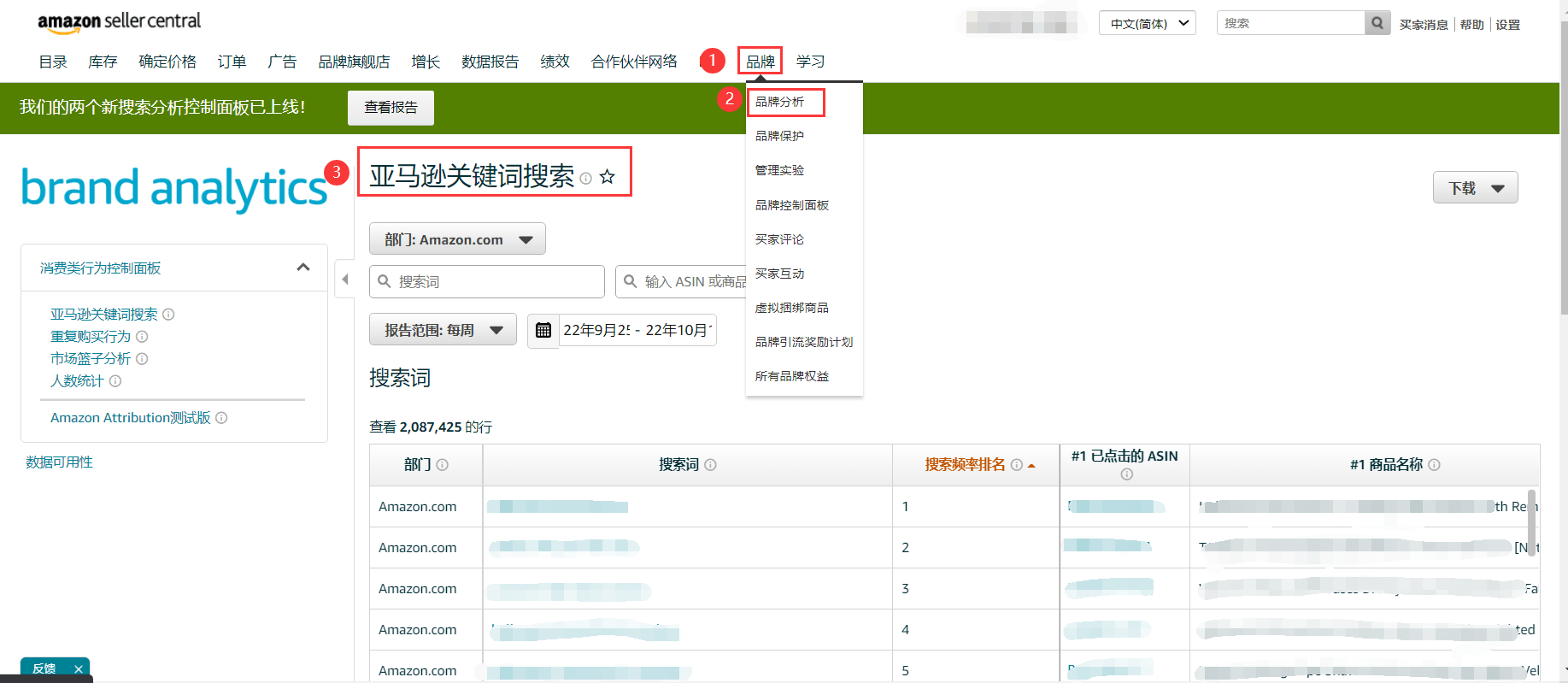Screen dimensions: 1568x683
Task: Click info icon next to Amazon Attribution测试版
Action: (221, 418)
